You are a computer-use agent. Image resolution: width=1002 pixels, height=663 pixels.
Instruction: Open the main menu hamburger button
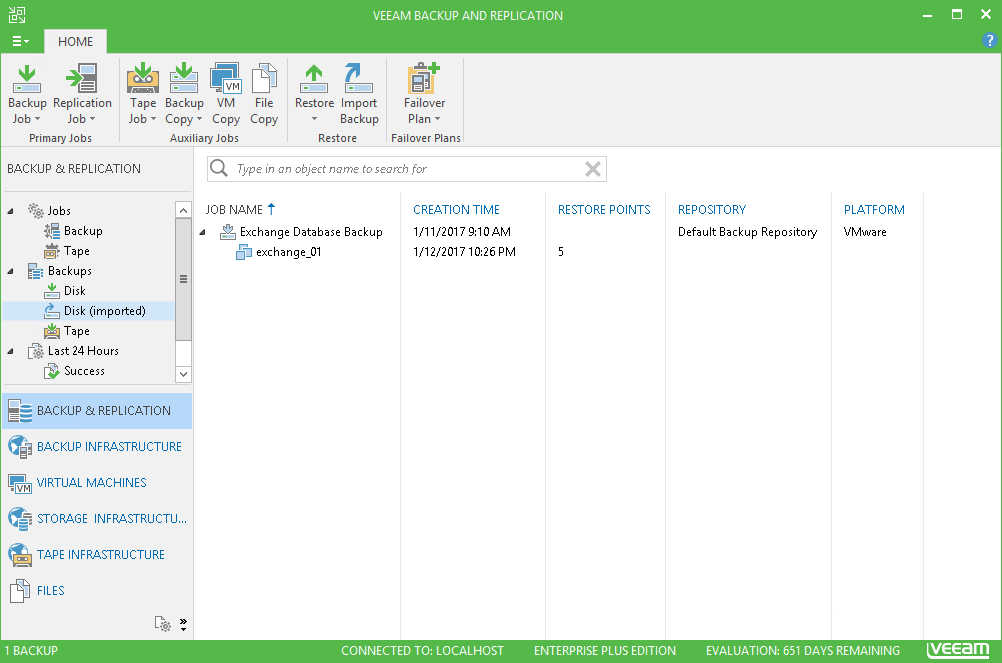20,41
